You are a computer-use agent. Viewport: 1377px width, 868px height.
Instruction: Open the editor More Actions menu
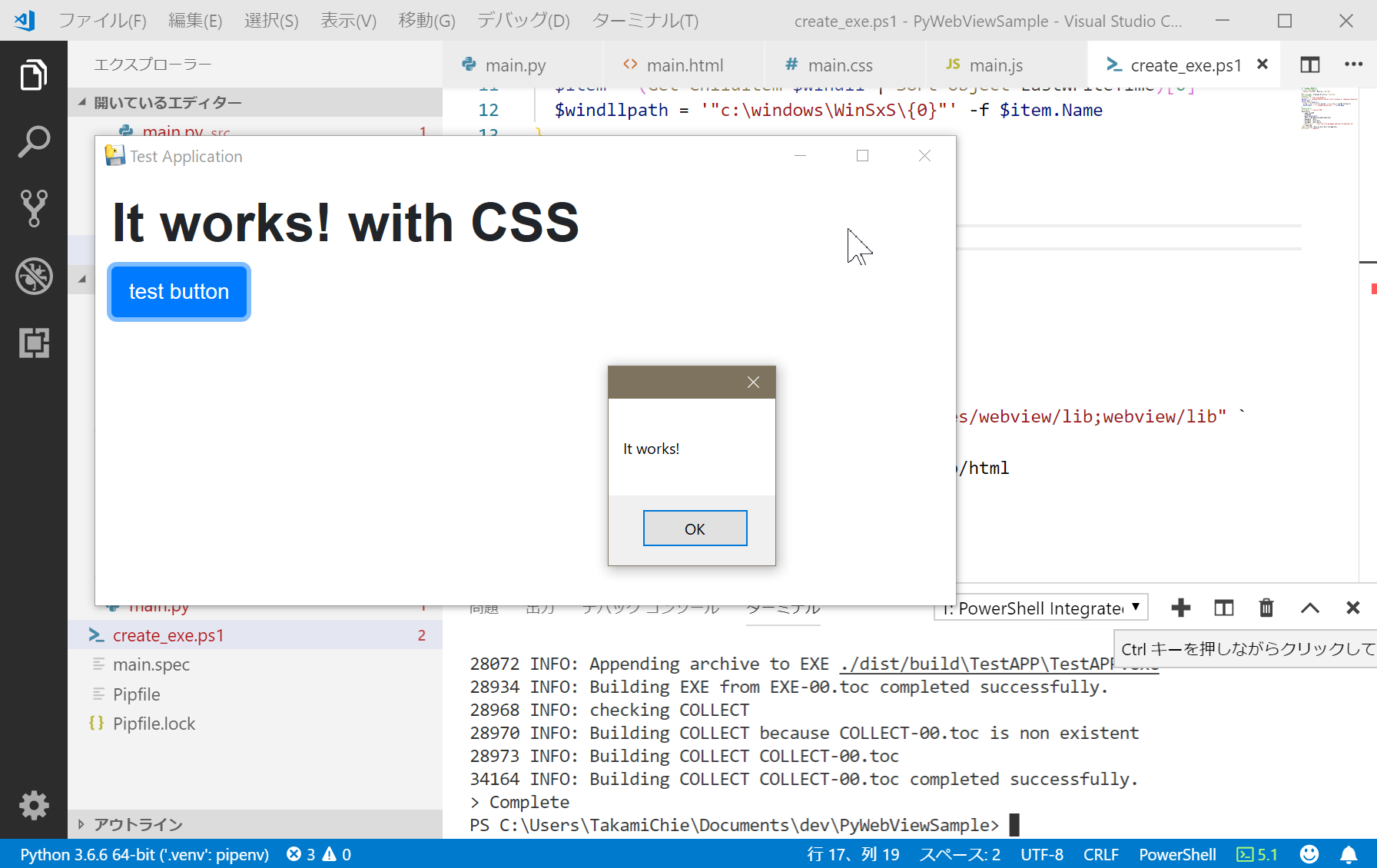tap(1353, 65)
